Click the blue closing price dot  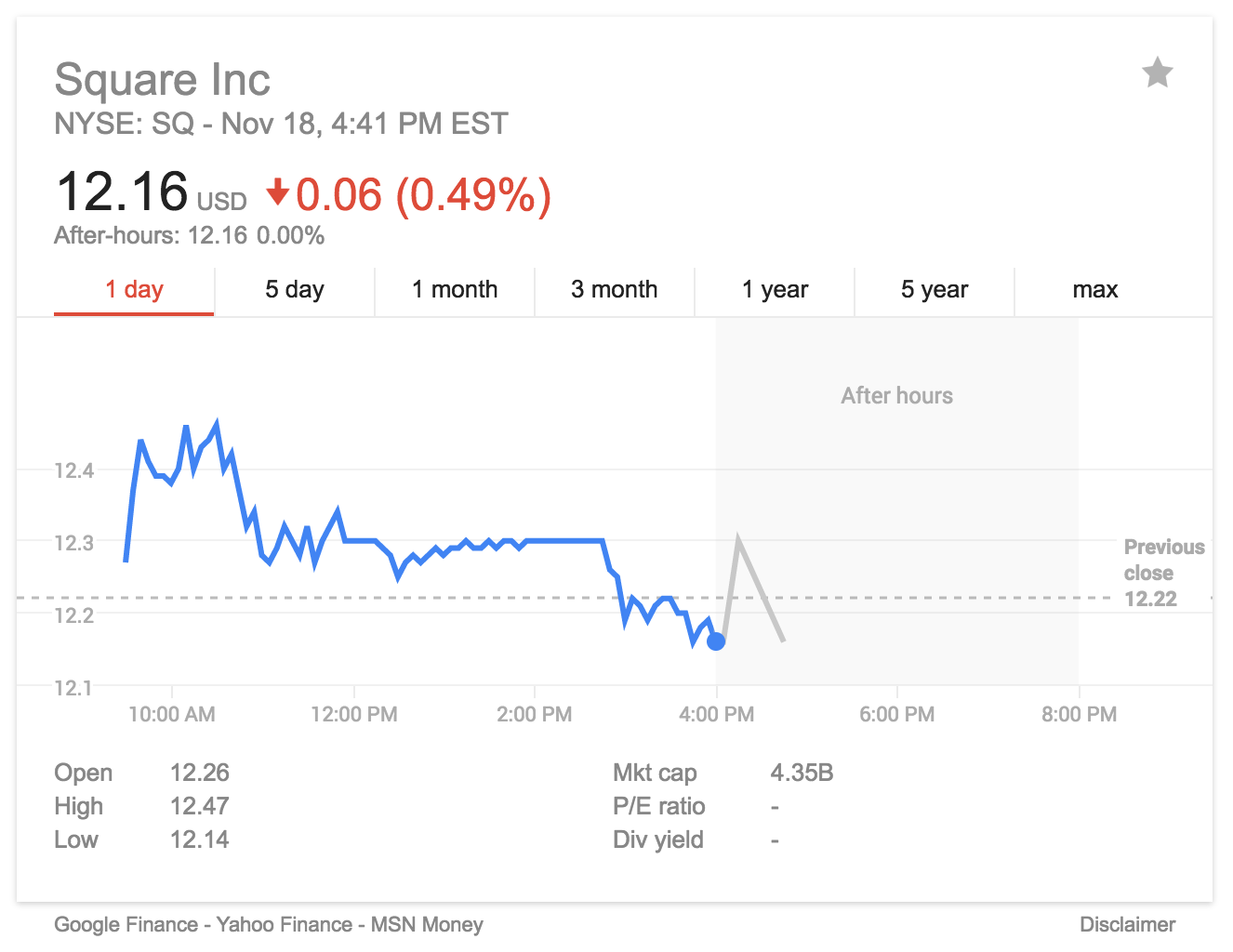point(716,641)
